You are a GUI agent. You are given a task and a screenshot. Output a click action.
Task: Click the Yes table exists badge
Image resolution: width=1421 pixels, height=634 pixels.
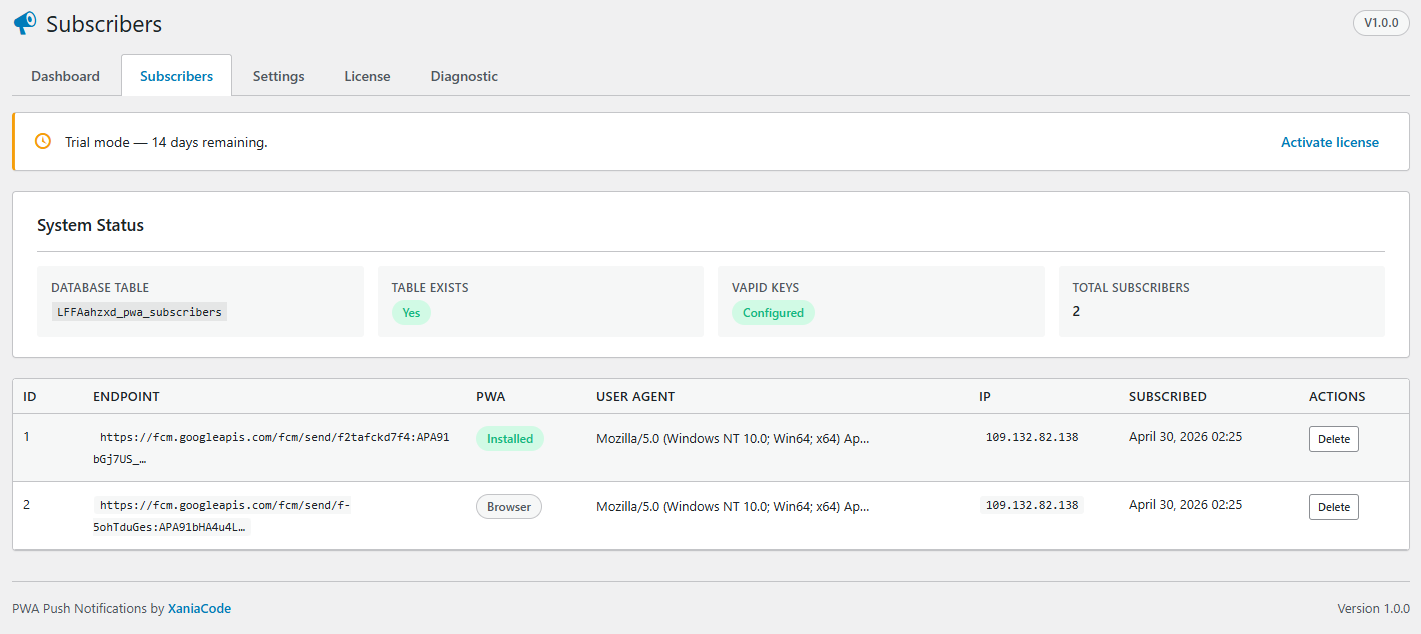point(411,313)
